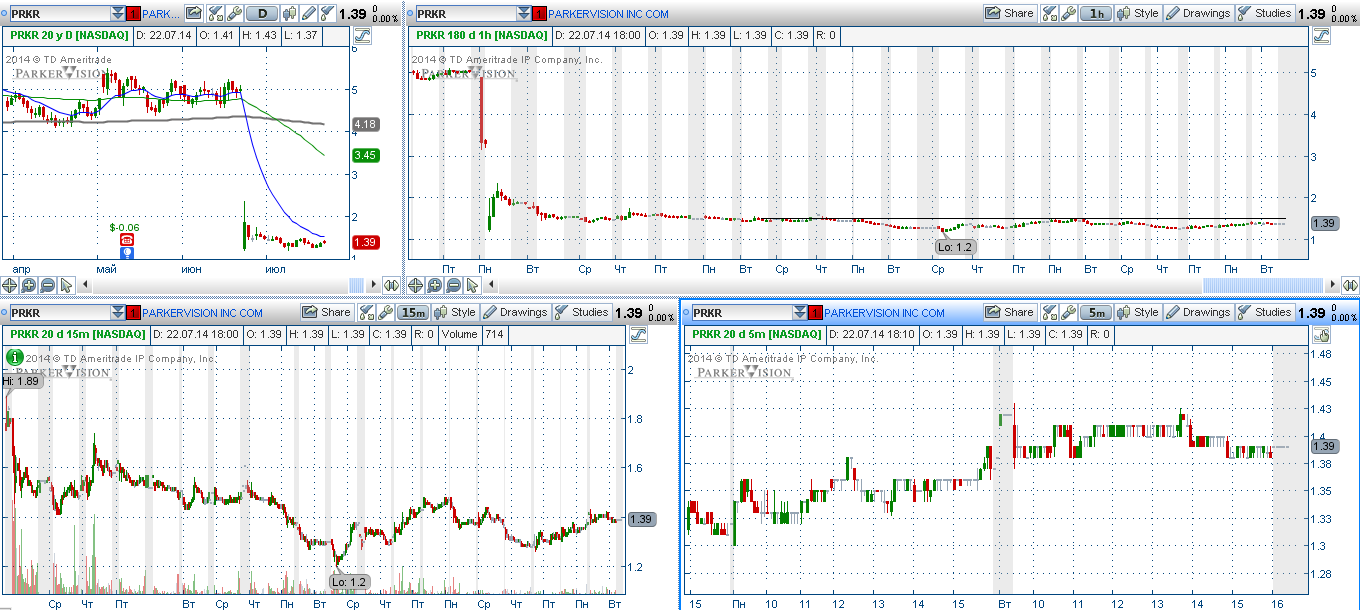Viewport: 1360px width, 610px height.
Task: Open Style menu in 5m chart
Action: coord(1138,313)
